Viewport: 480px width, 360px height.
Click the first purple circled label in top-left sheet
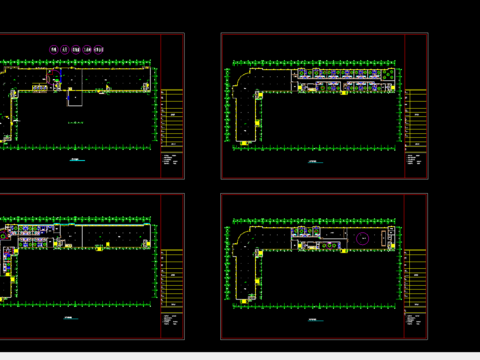[54, 50]
